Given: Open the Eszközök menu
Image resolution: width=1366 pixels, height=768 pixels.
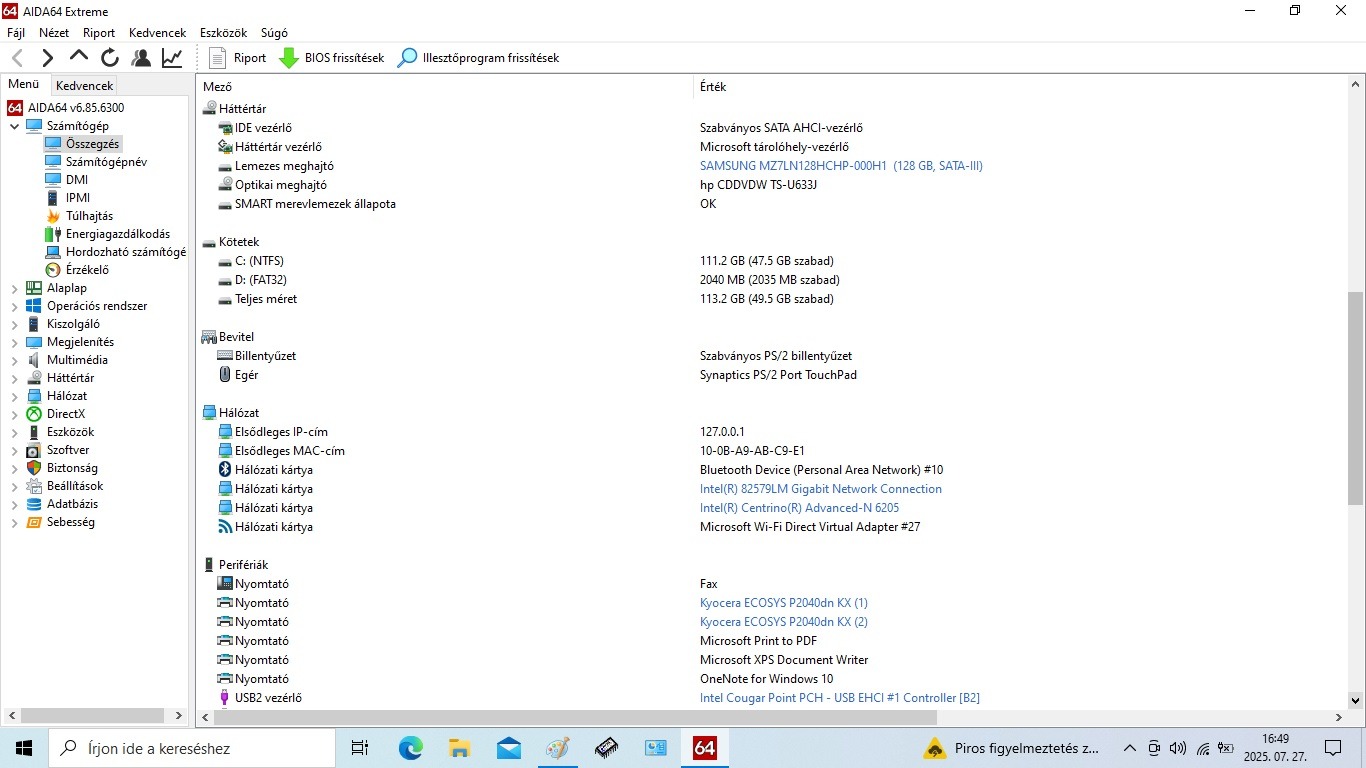Looking at the screenshot, I should (x=223, y=33).
